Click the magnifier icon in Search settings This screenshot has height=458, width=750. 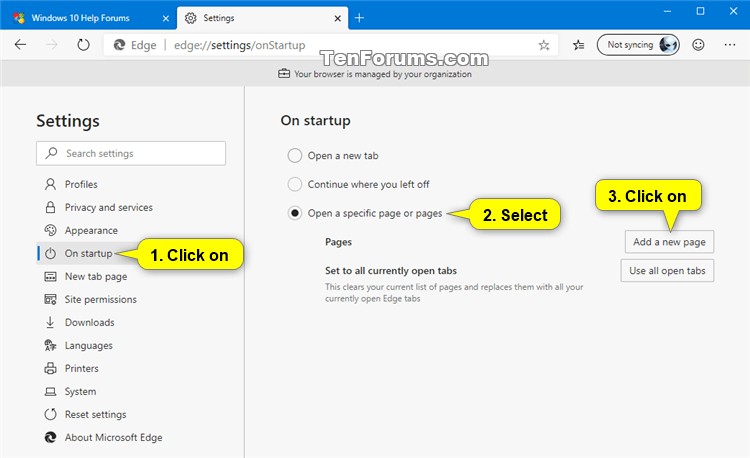pyautogui.click(x=51, y=153)
